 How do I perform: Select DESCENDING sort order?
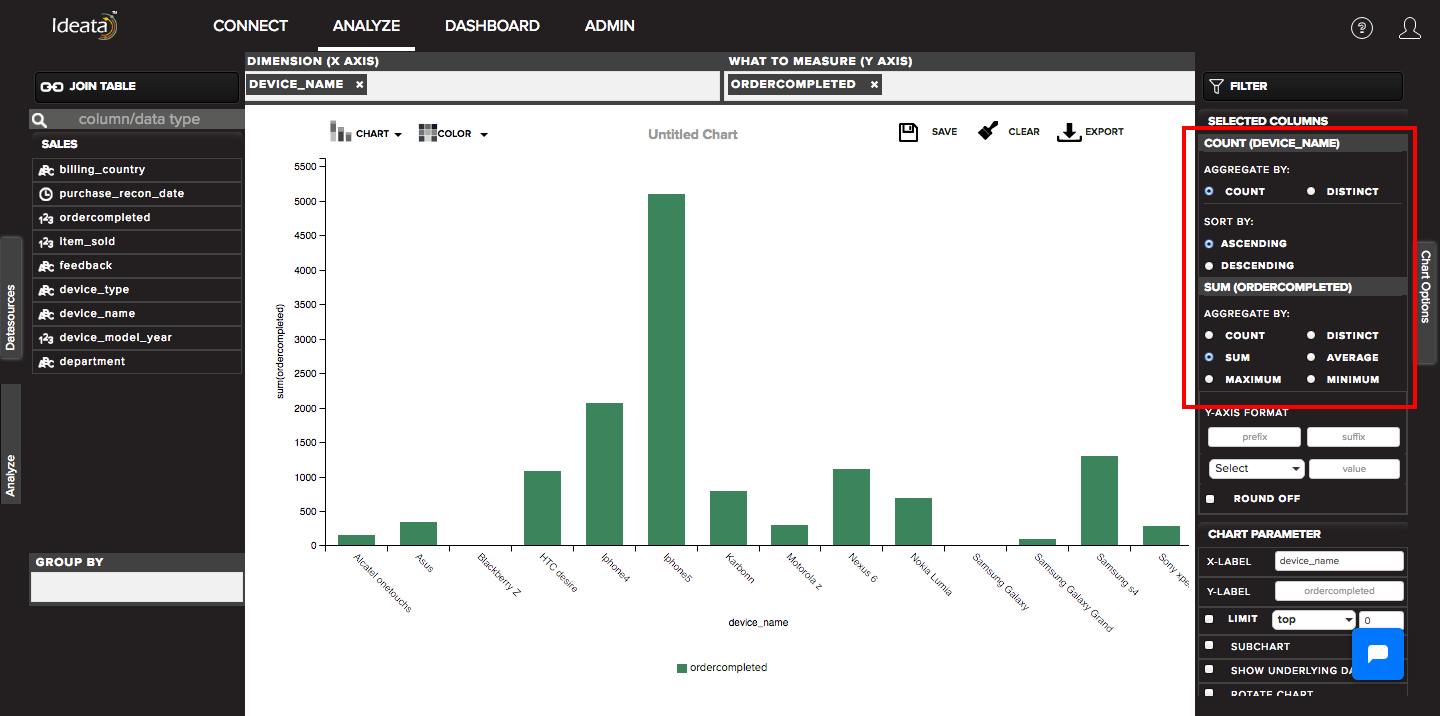(x=1209, y=266)
